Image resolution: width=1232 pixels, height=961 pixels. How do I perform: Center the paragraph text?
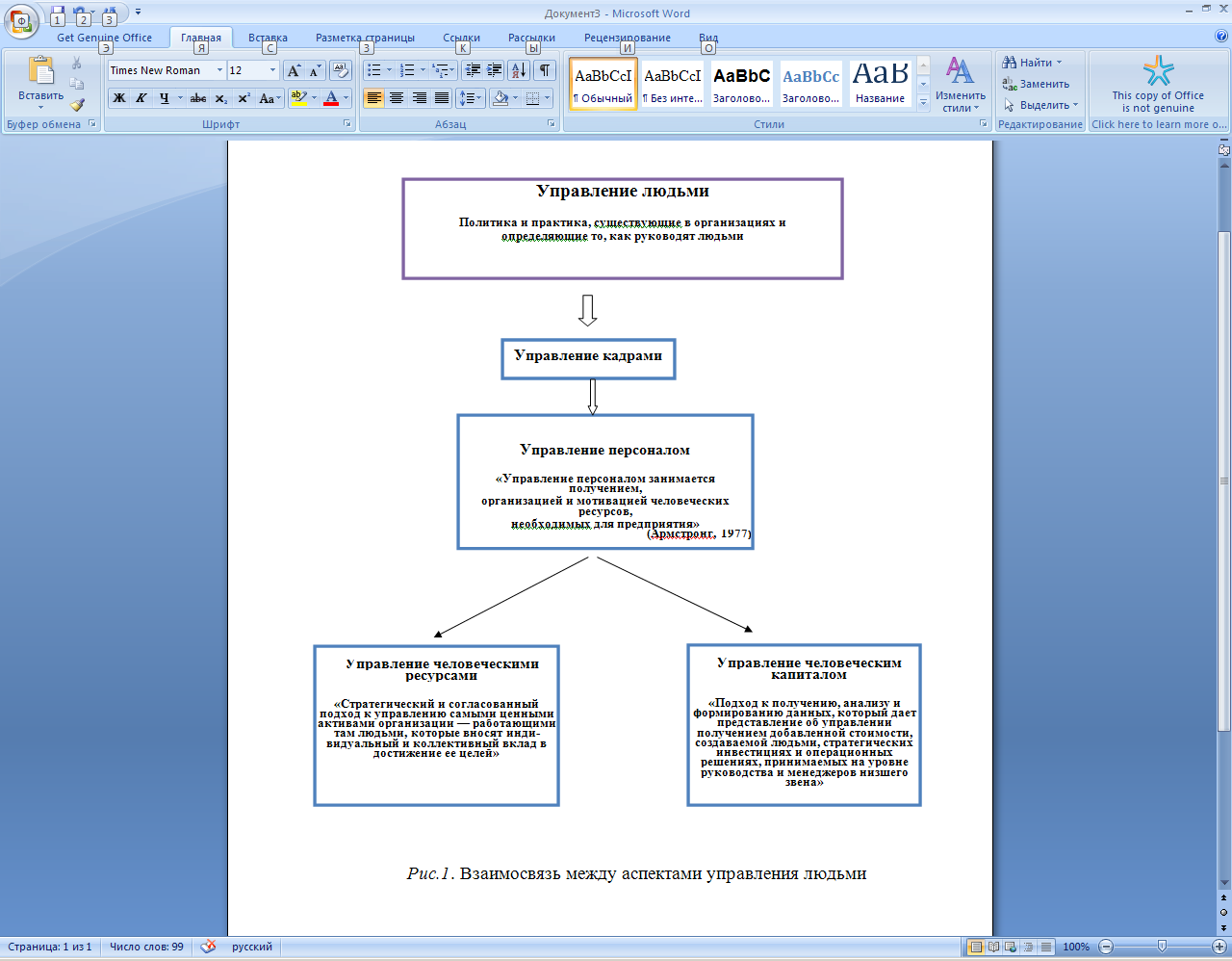click(x=397, y=98)
